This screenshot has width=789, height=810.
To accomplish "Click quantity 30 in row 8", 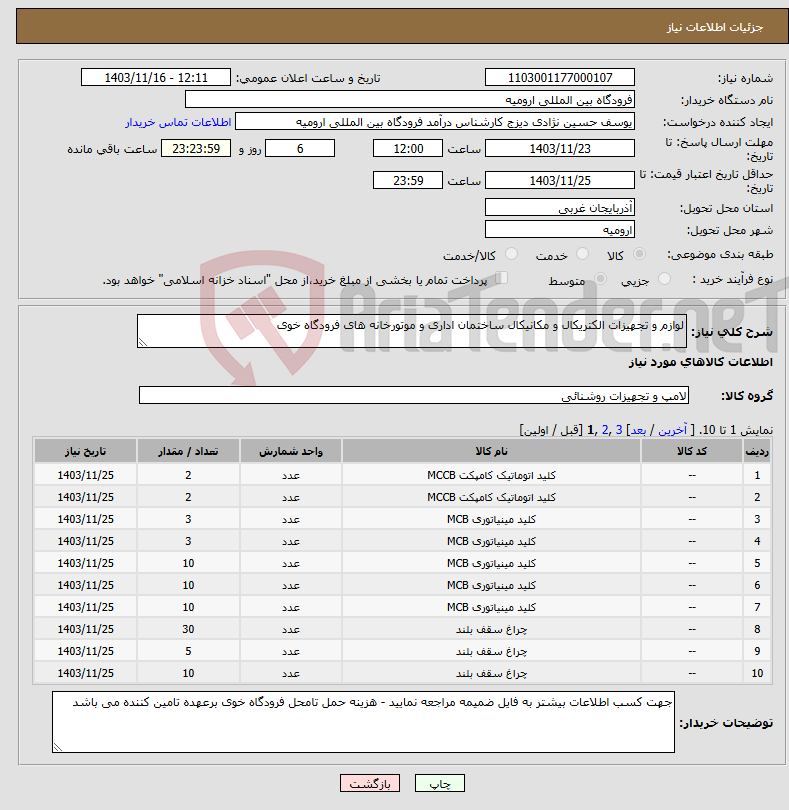I will [x=188, y=629].
